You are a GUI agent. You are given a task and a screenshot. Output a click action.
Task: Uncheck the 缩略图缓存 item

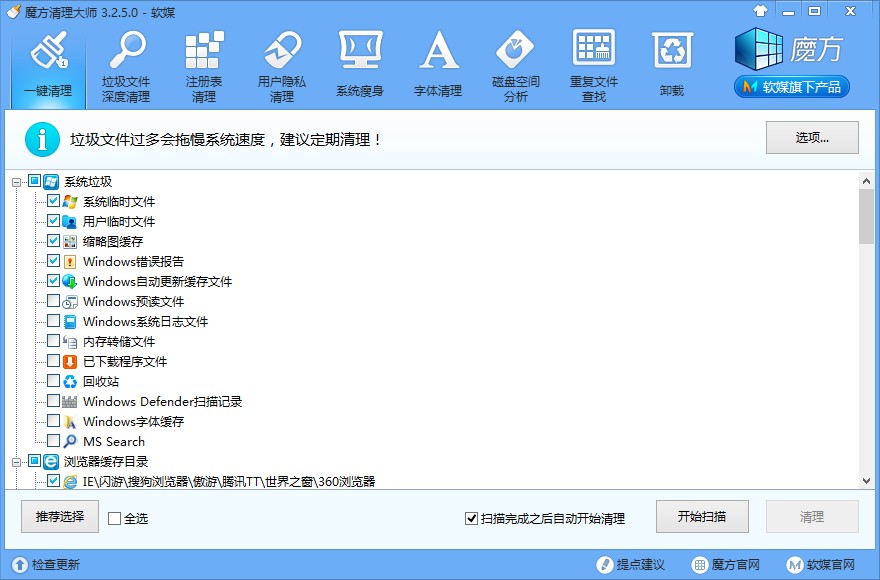point(54,240)
